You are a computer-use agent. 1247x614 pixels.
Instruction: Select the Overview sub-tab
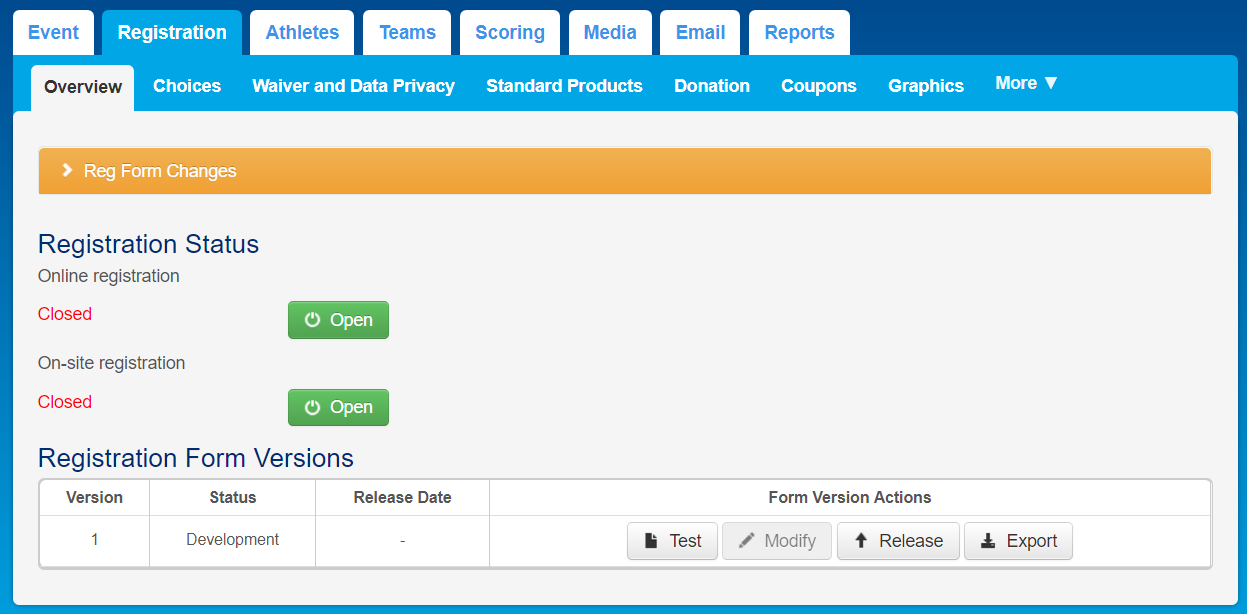(x=83, y=87)
